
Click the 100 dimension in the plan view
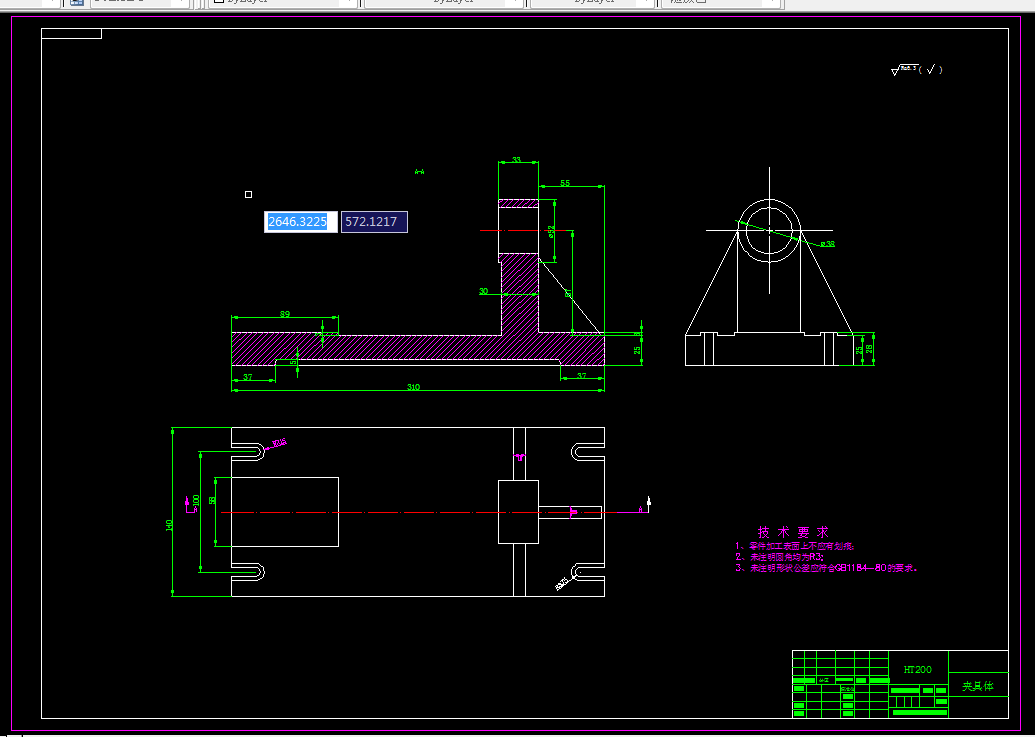pyautogui.click(x=195, y=502)
